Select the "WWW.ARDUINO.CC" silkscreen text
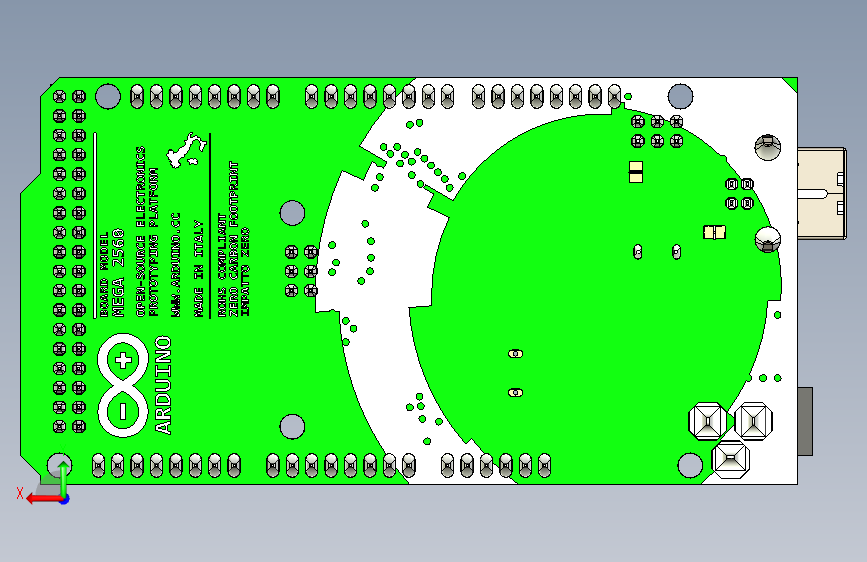The image size is (867, 562). click(176, 265)
